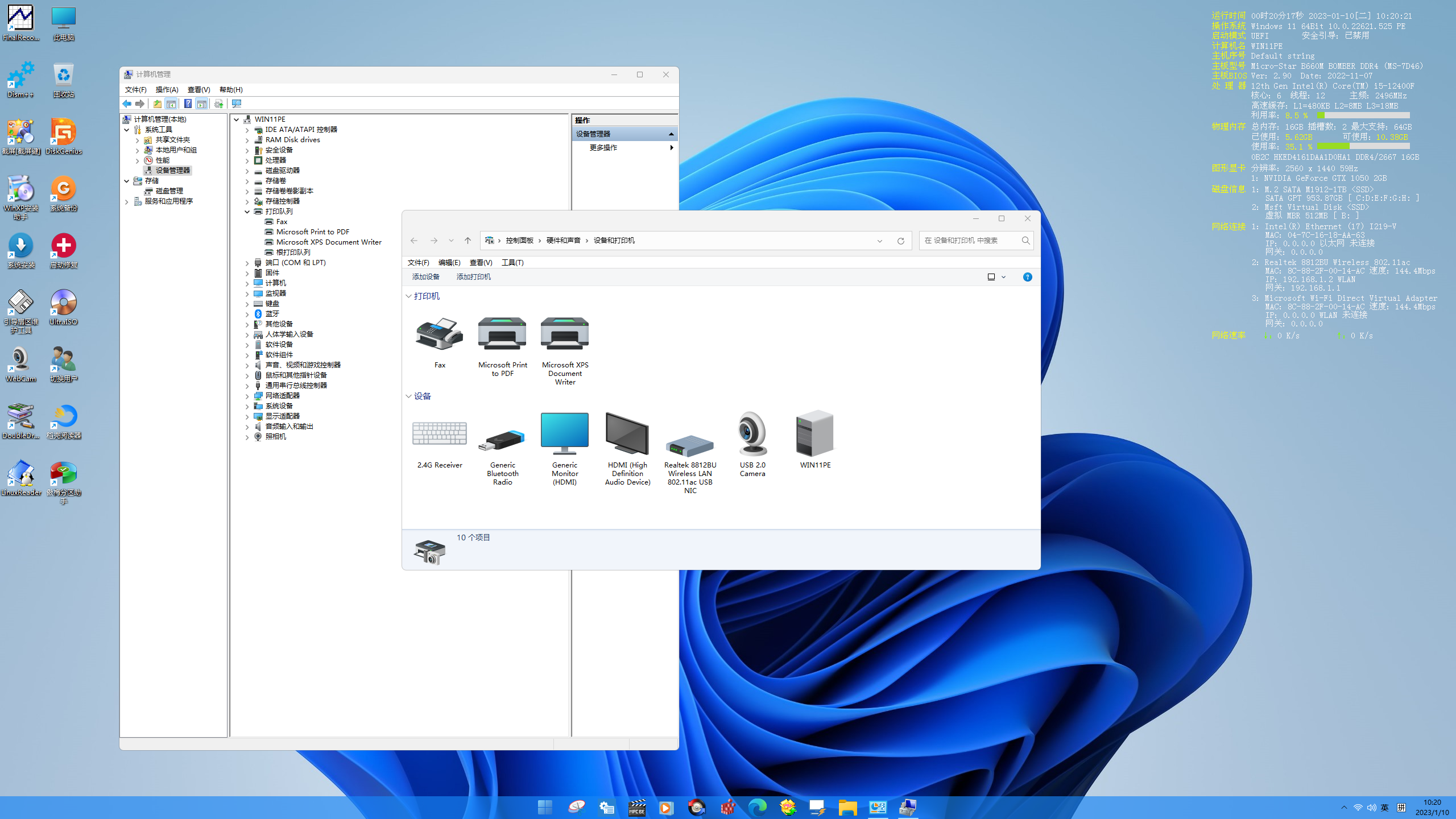Click Wi-Fi network icon in system tray
Viewport: 1456px width, 819px height.
point(1358,808)
